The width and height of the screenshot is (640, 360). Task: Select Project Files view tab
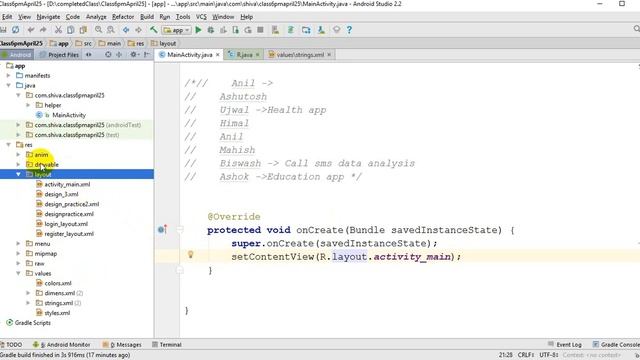pos(59,54)
